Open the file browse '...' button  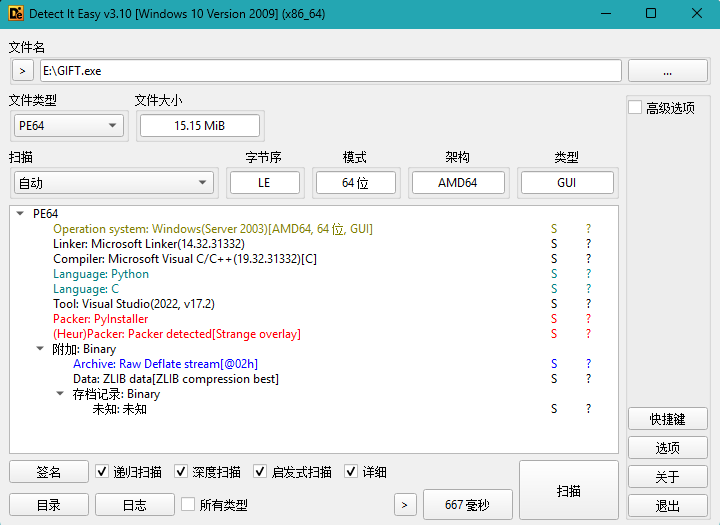(x=668, y=71)
